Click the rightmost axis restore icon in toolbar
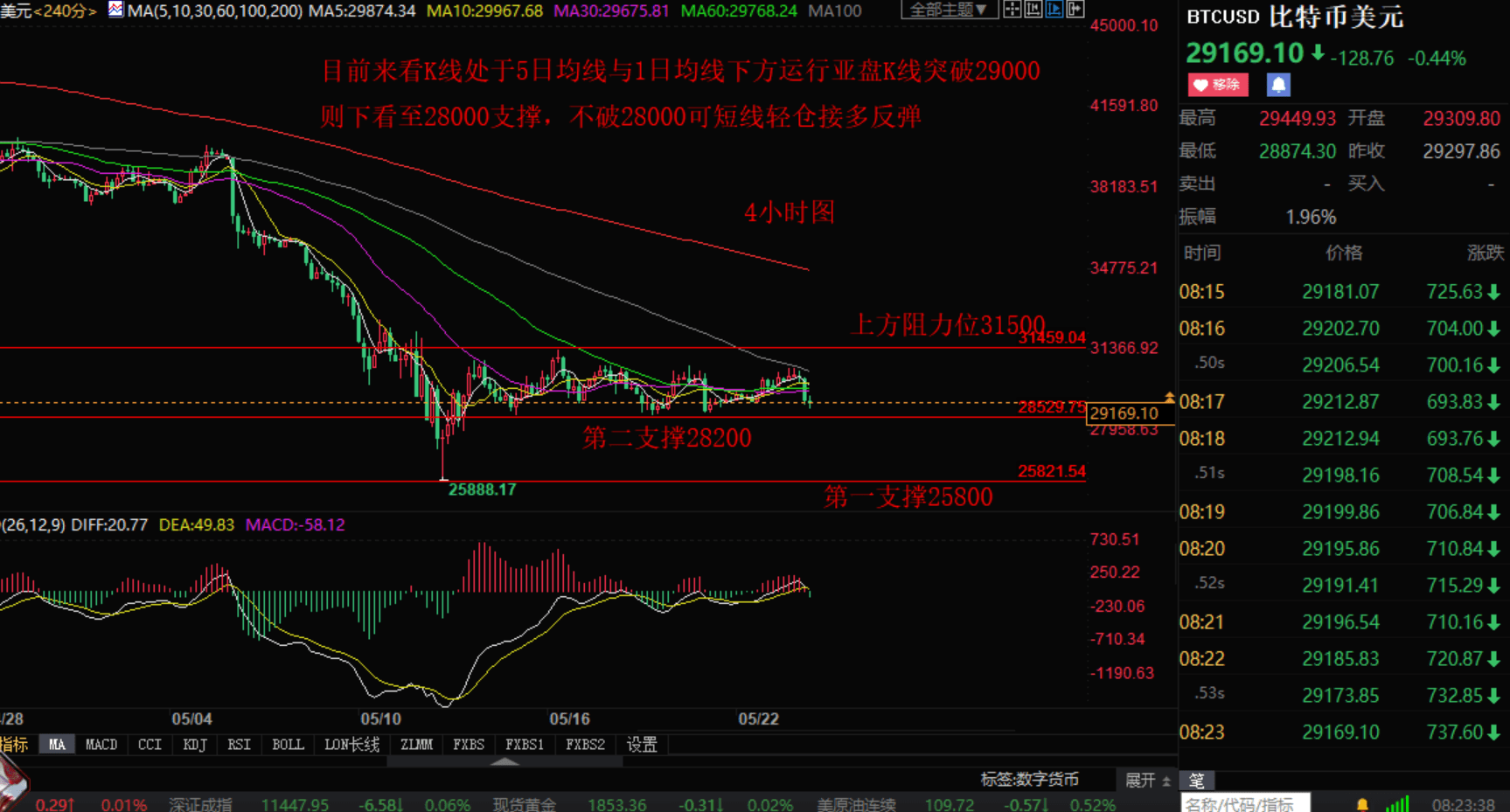The height and width of the screenshot is (812, 1510). point(1077,10)
